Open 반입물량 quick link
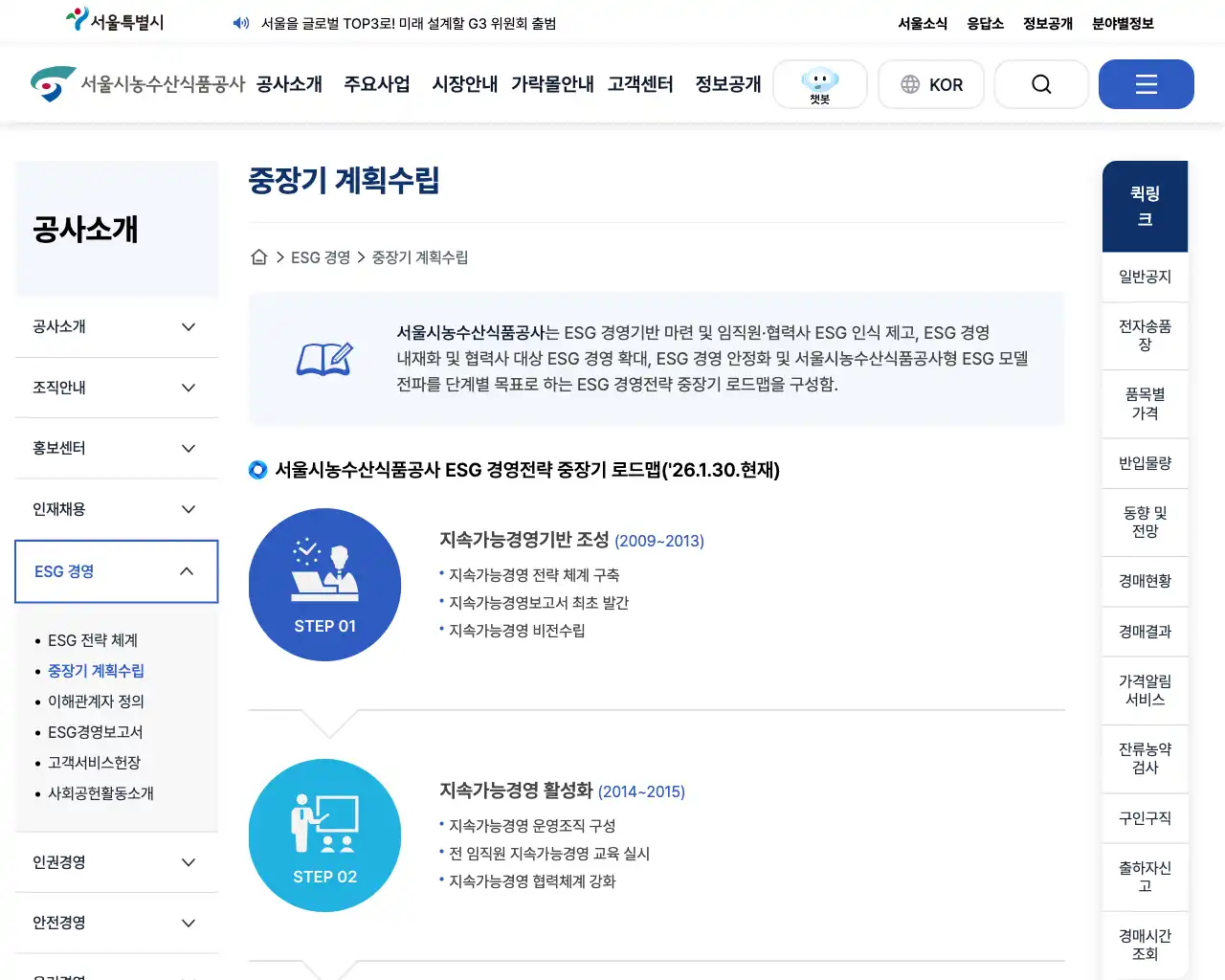Screen dimensions: 1225x980 click(1145, 463)
